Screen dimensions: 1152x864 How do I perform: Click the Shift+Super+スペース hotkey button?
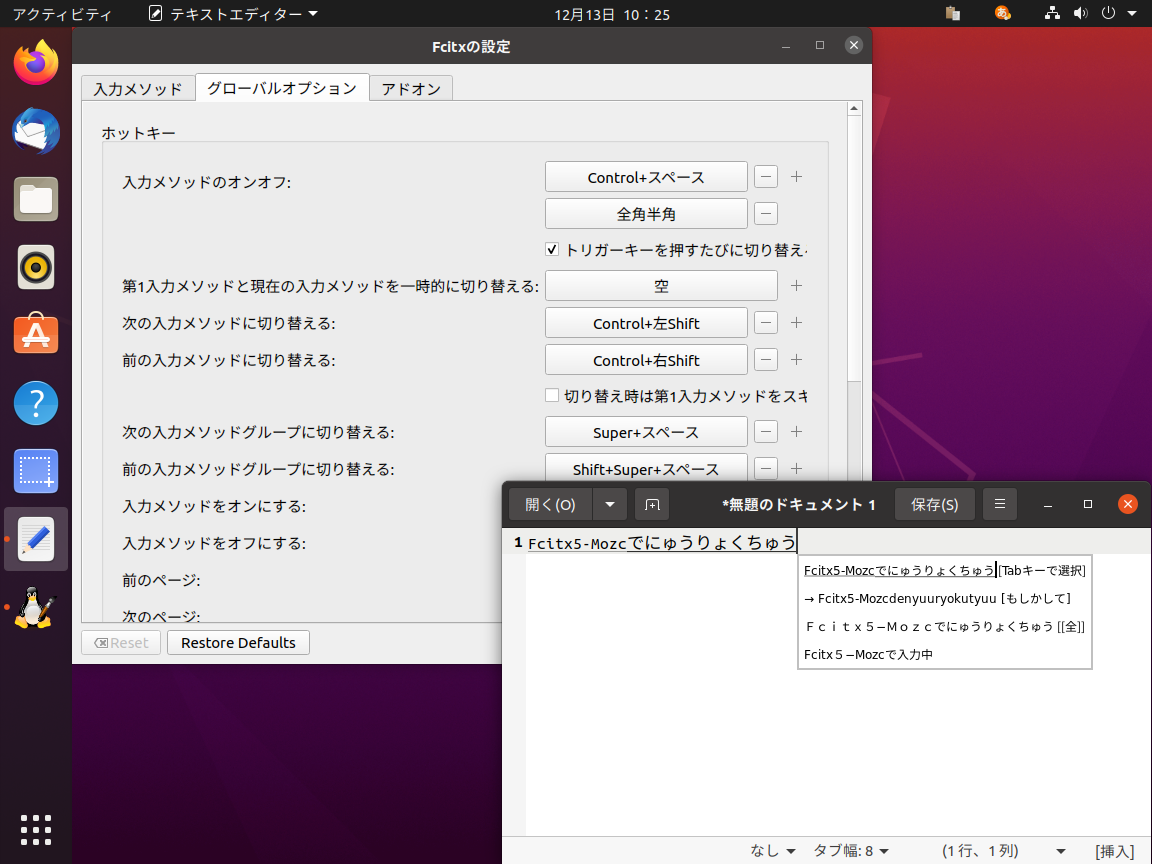[646, 468]
